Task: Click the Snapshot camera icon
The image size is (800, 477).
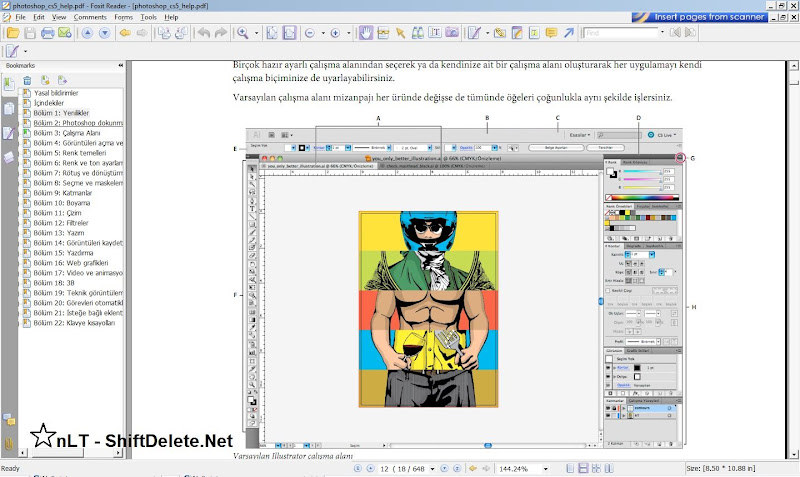Action: (452, 33)
